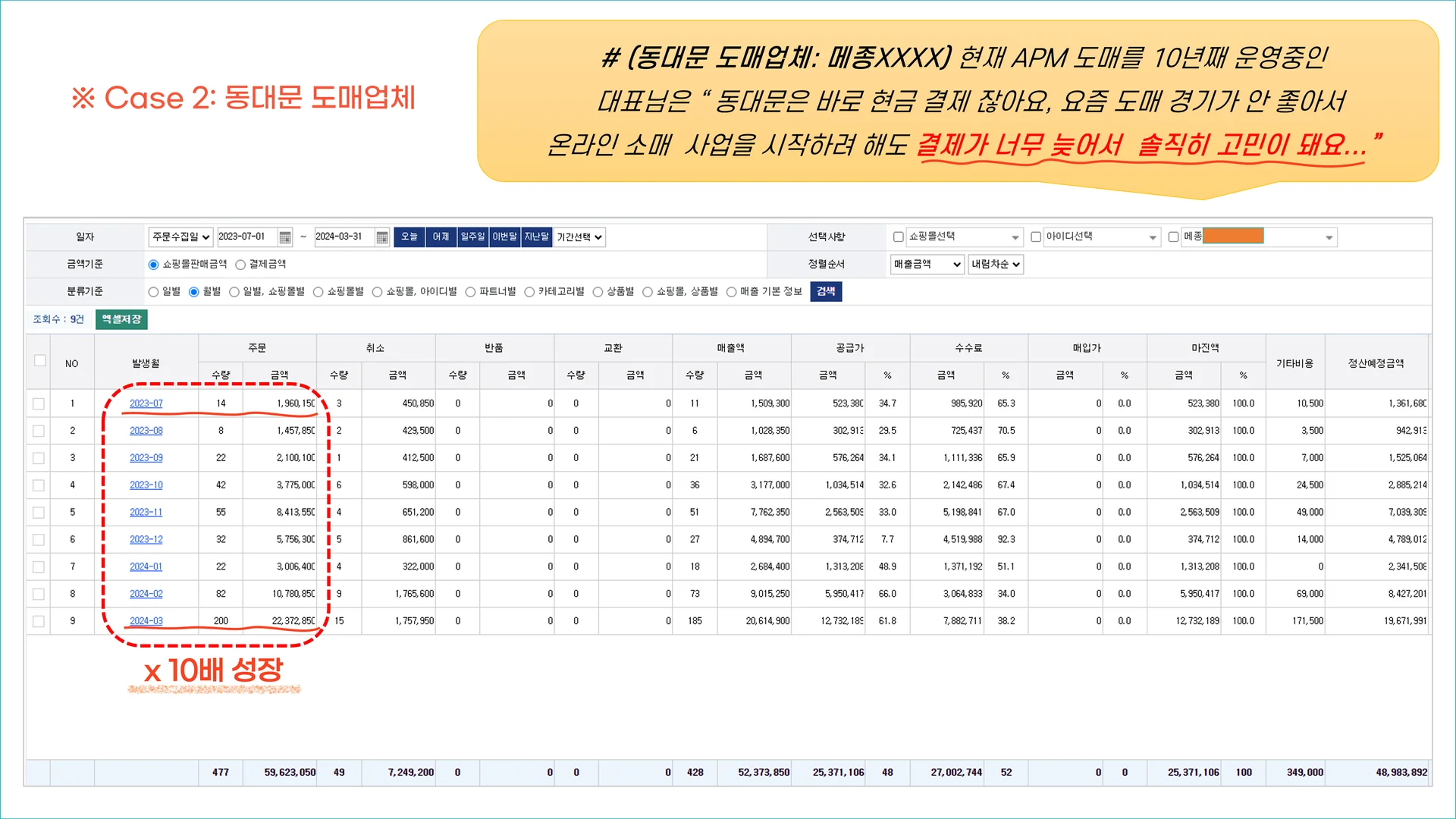Click the 엑셀저장 export-to-Excel button
This screenshot has width=1456, height=819.
click(x=120, y=319)
